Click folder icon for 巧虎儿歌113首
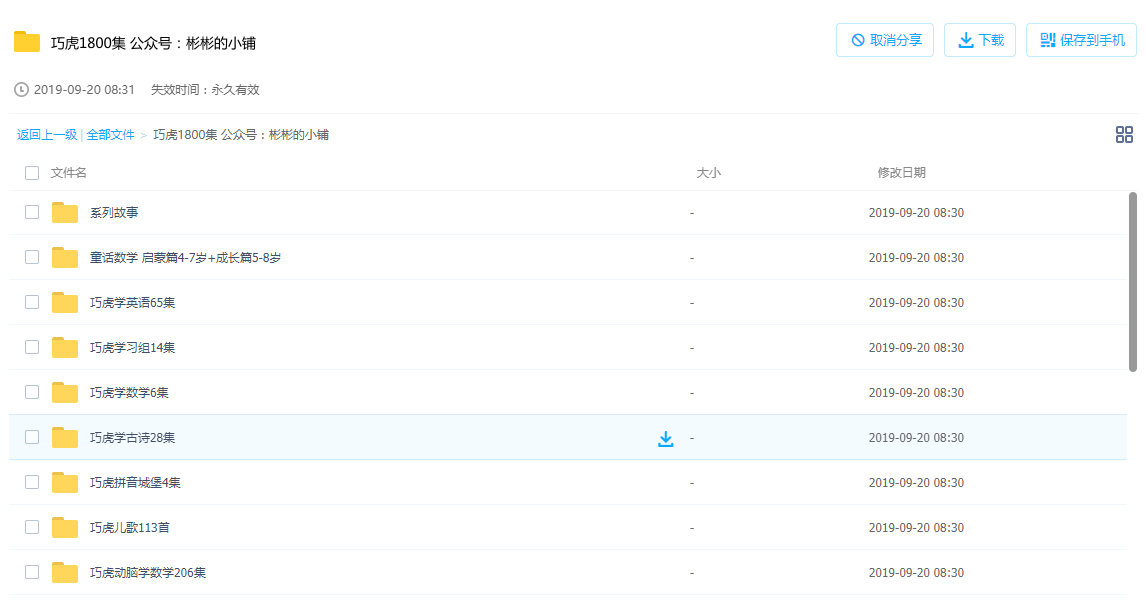 tap(65, 527)
